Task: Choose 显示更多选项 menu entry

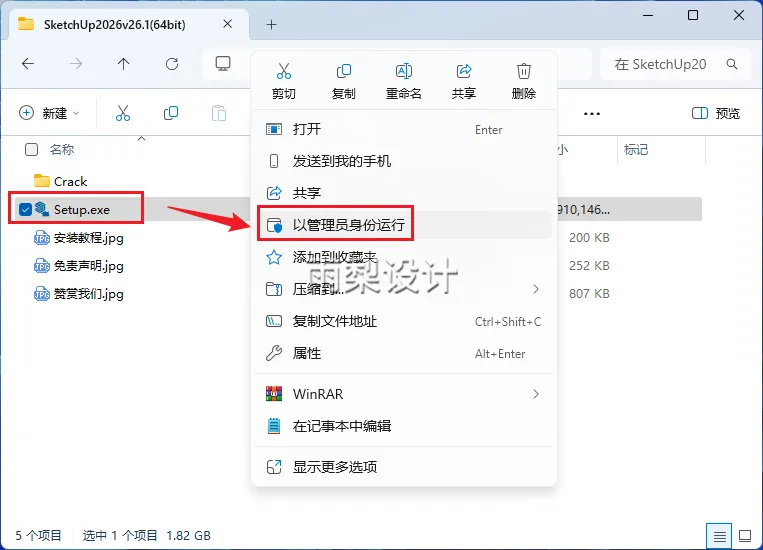Action: [x=403, y=467]
